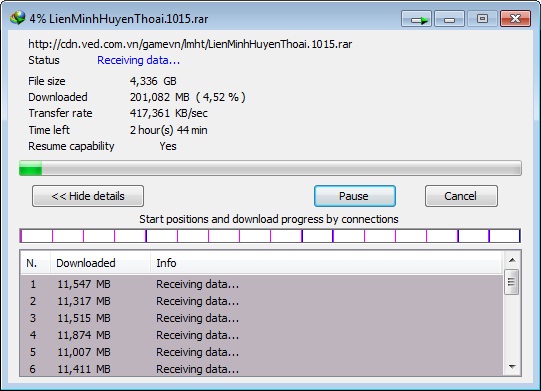Click the scroll down arrow in connections list
Viewport: 541px width, 391px height.
point(512,367)
